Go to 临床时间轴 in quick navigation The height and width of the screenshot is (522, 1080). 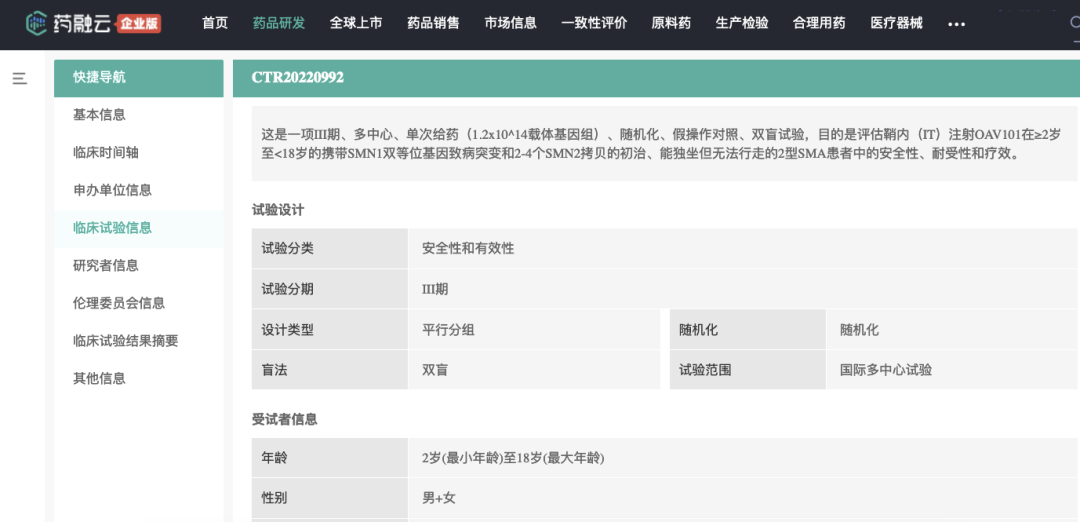pos(106,152)
